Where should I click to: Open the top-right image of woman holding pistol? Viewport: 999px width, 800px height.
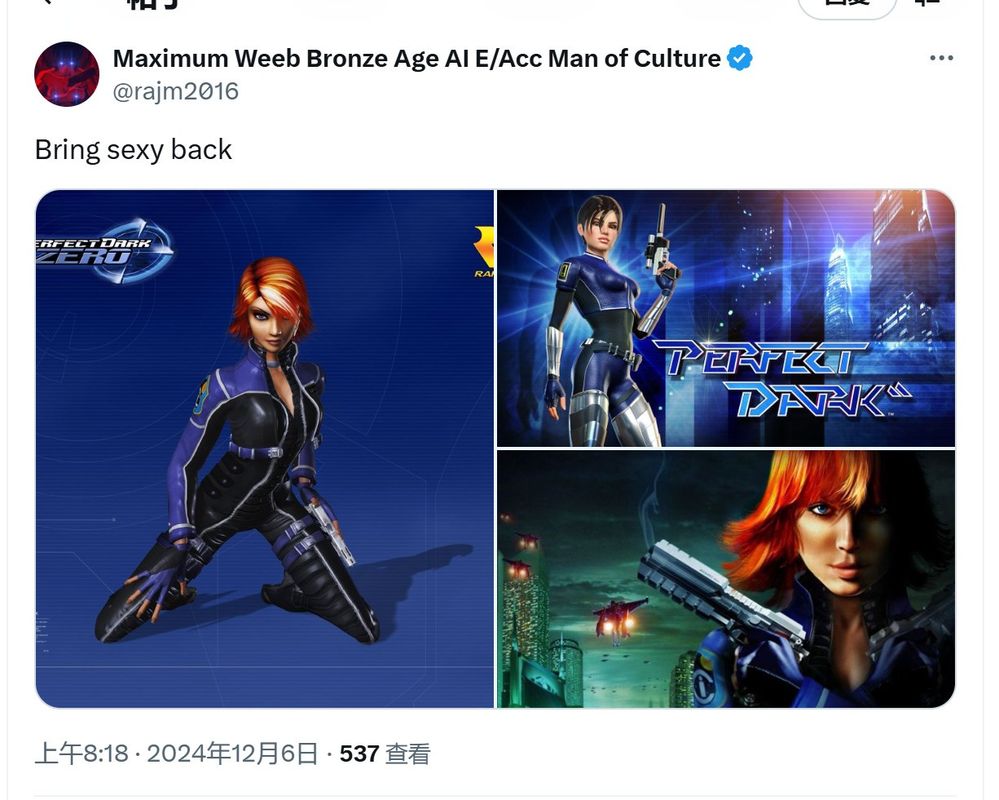pyautogui.click(x=726, y=318)
